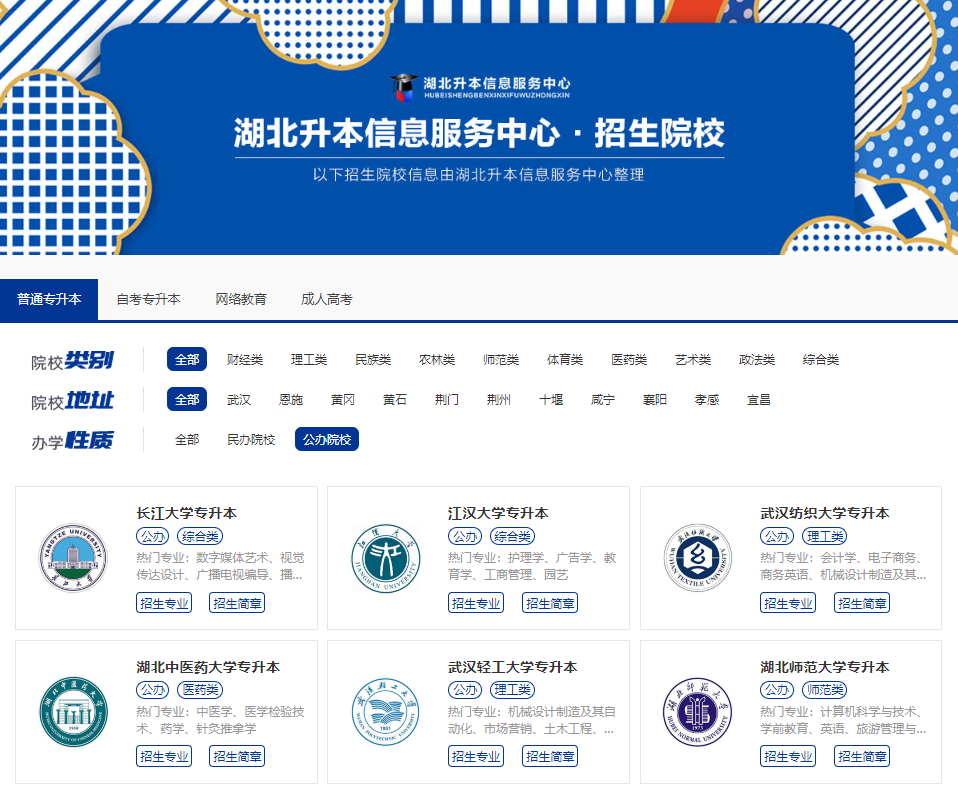
Task: View 招生专业 for 湖北师范大学
Action: 788,756
